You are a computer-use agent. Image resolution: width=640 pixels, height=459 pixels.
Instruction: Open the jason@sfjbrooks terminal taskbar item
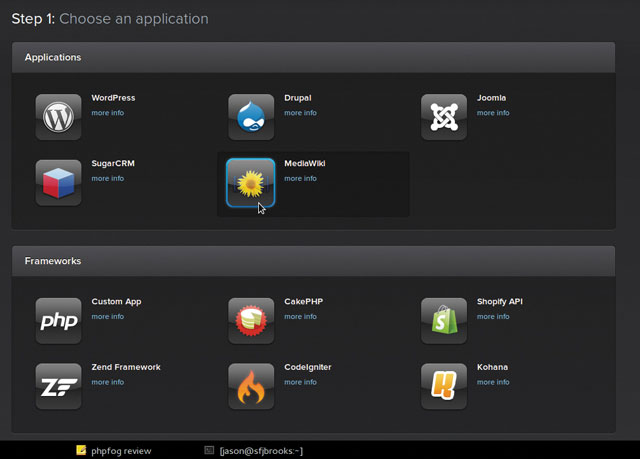[x=254, y=451]
